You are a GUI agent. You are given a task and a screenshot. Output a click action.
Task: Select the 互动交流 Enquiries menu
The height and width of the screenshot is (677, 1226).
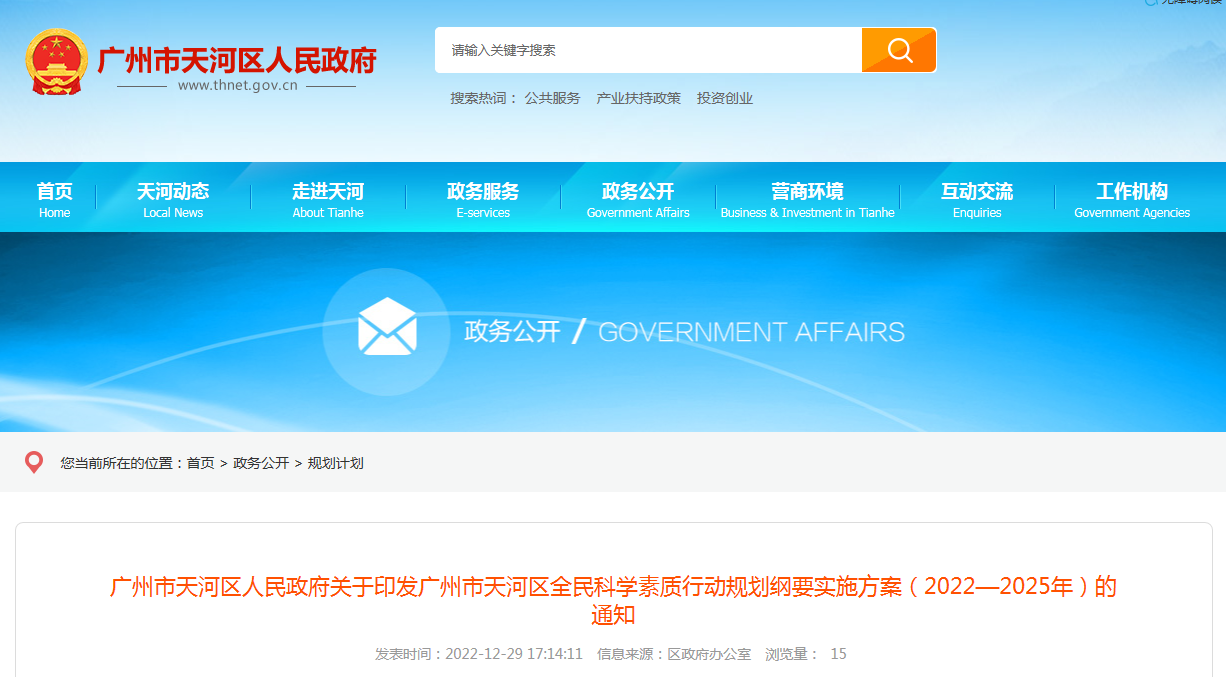coord(977,198)
